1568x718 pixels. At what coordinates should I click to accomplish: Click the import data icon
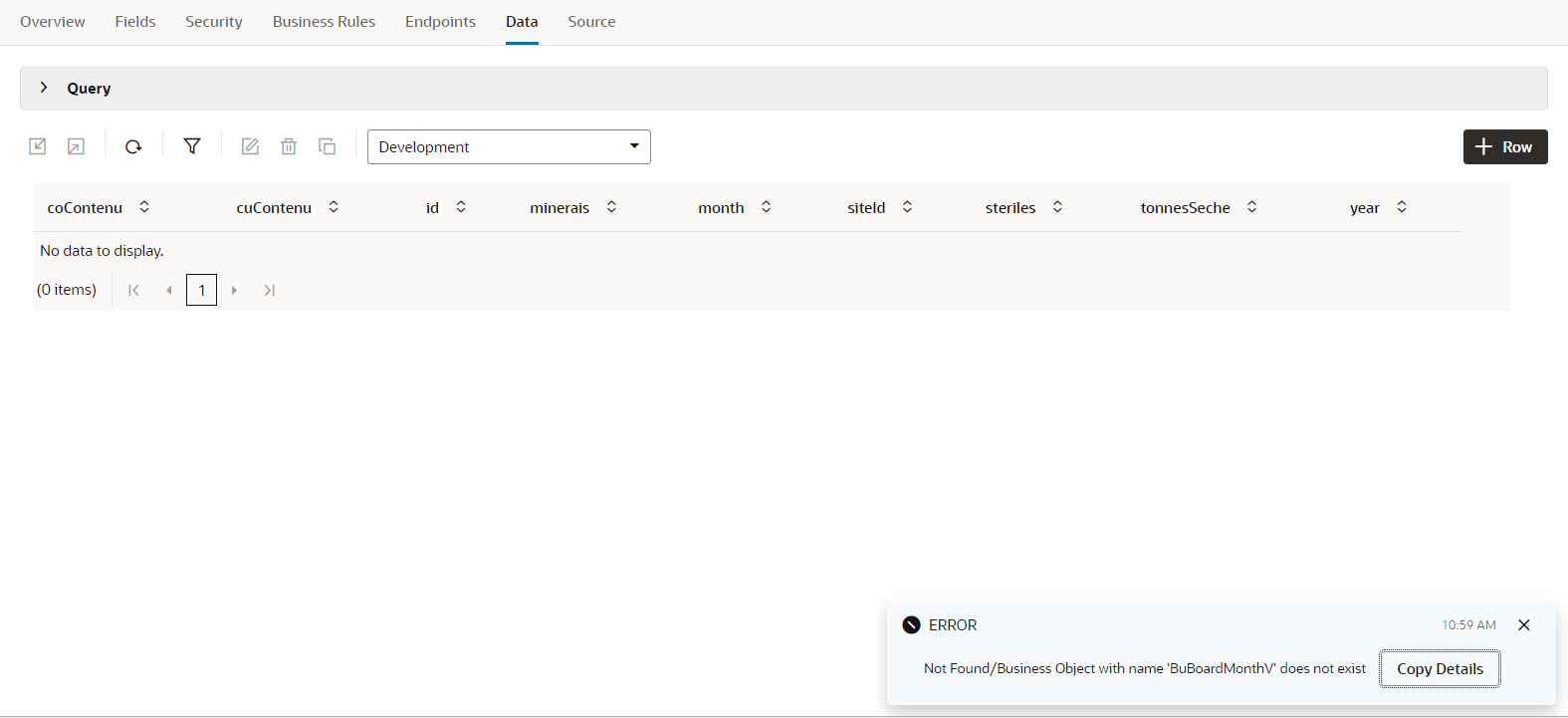click(38, 146)
